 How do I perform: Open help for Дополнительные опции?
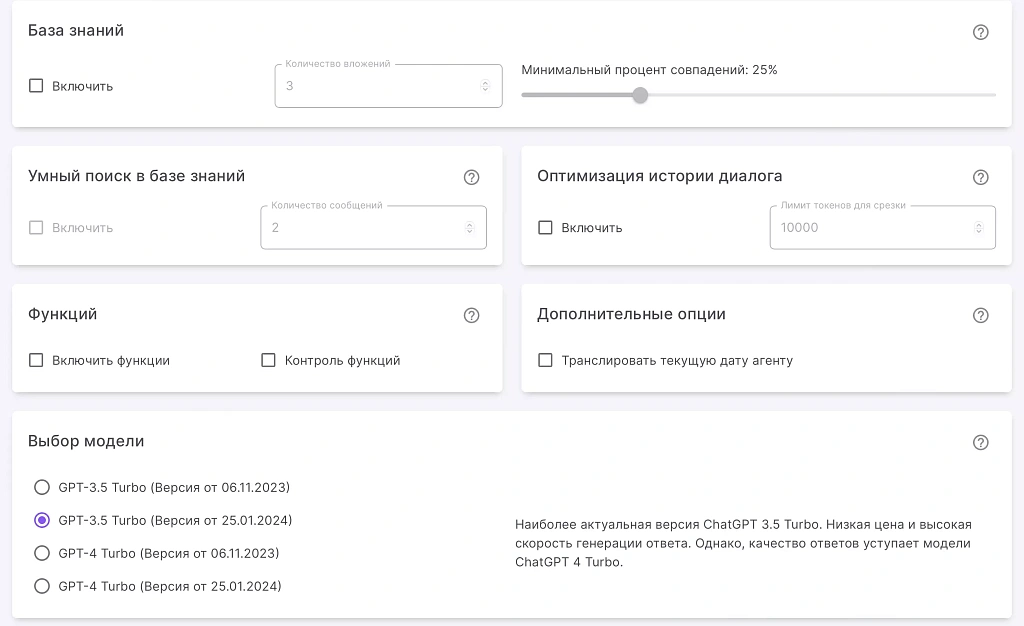(x=981, y=315)
